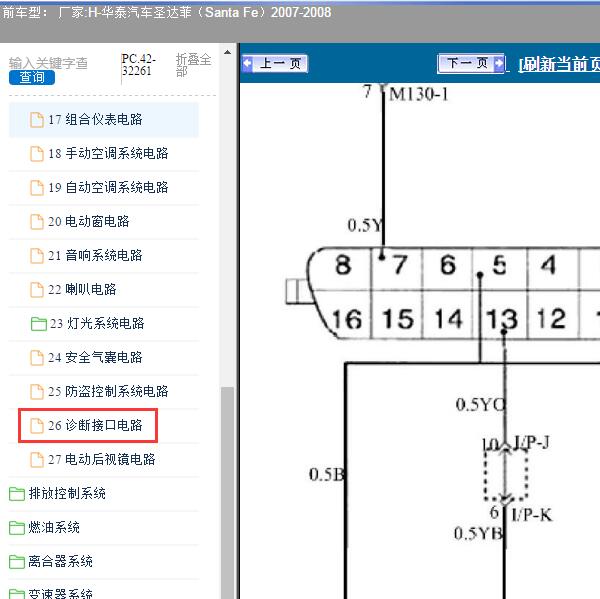Viewport: 600px width, 599px height.
Task: Click 0.5B wire label
Action: [x=326, y=475]
